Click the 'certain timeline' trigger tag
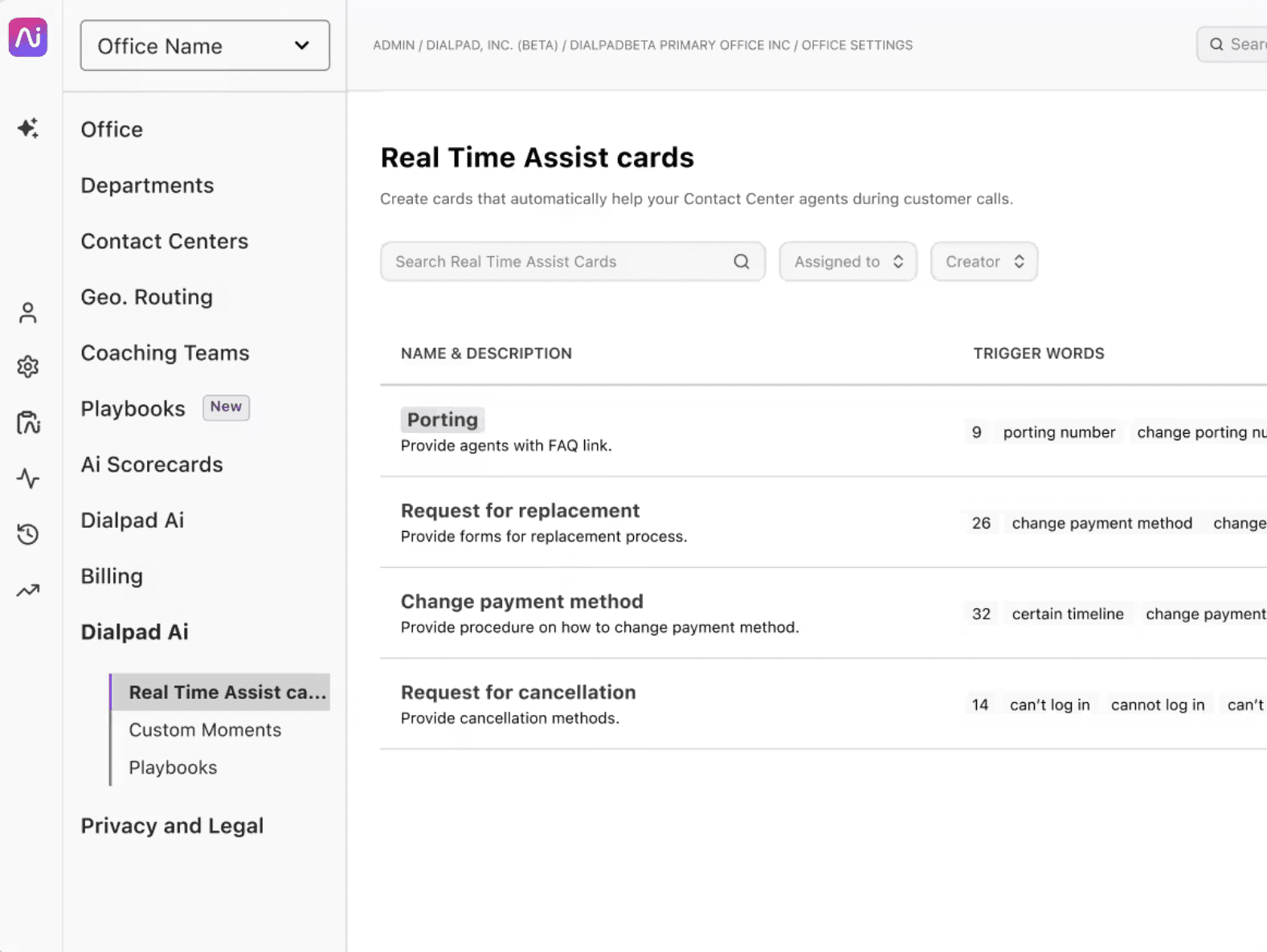Screen dimensions: 1267x952 point(1068,614)
